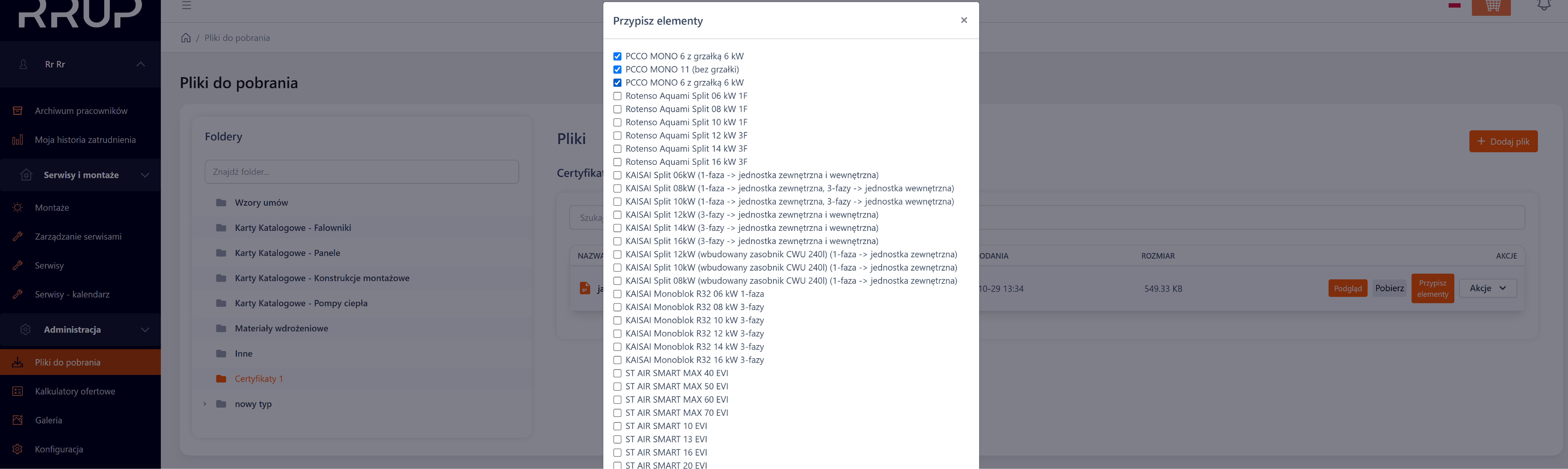1568x469 pixels.
Task: Click the Konfiguracja gear icon
Action: (x=18, y=449)
